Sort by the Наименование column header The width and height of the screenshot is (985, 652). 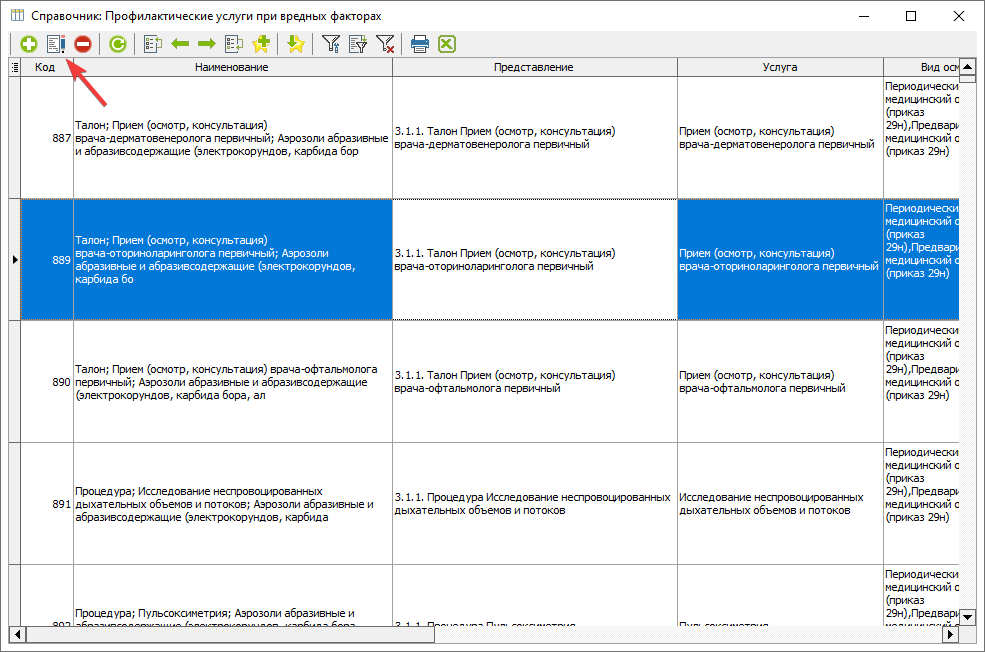coord(232,67)
